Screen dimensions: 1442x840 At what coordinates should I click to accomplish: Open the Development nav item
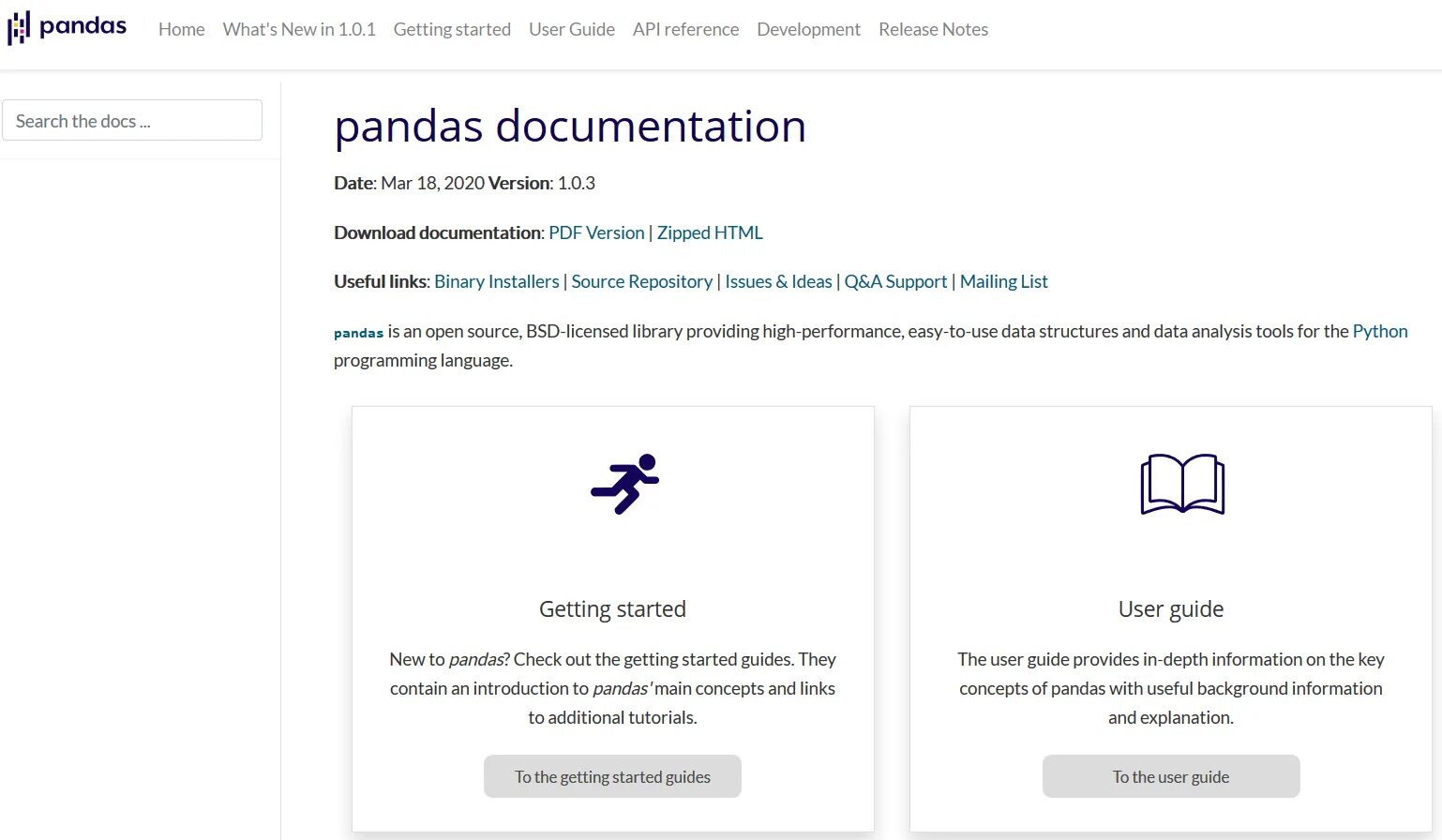[808, 29]
